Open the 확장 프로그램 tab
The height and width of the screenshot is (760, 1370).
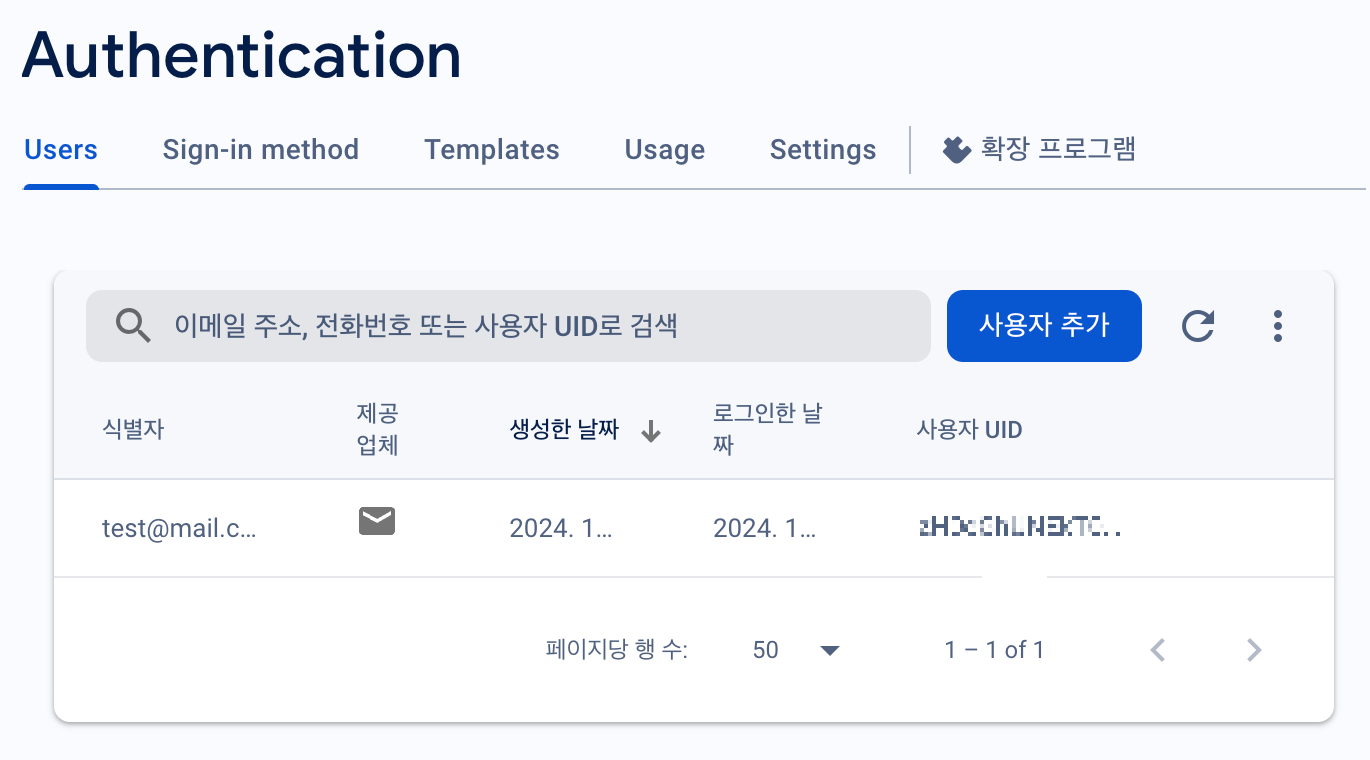(1039, 150)
